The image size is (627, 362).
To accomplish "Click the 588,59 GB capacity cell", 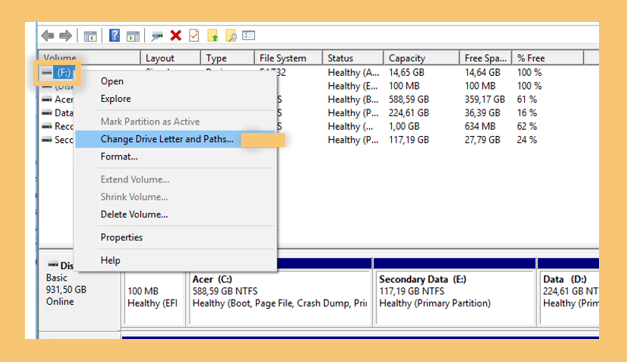I will click(x=409, y=99).
